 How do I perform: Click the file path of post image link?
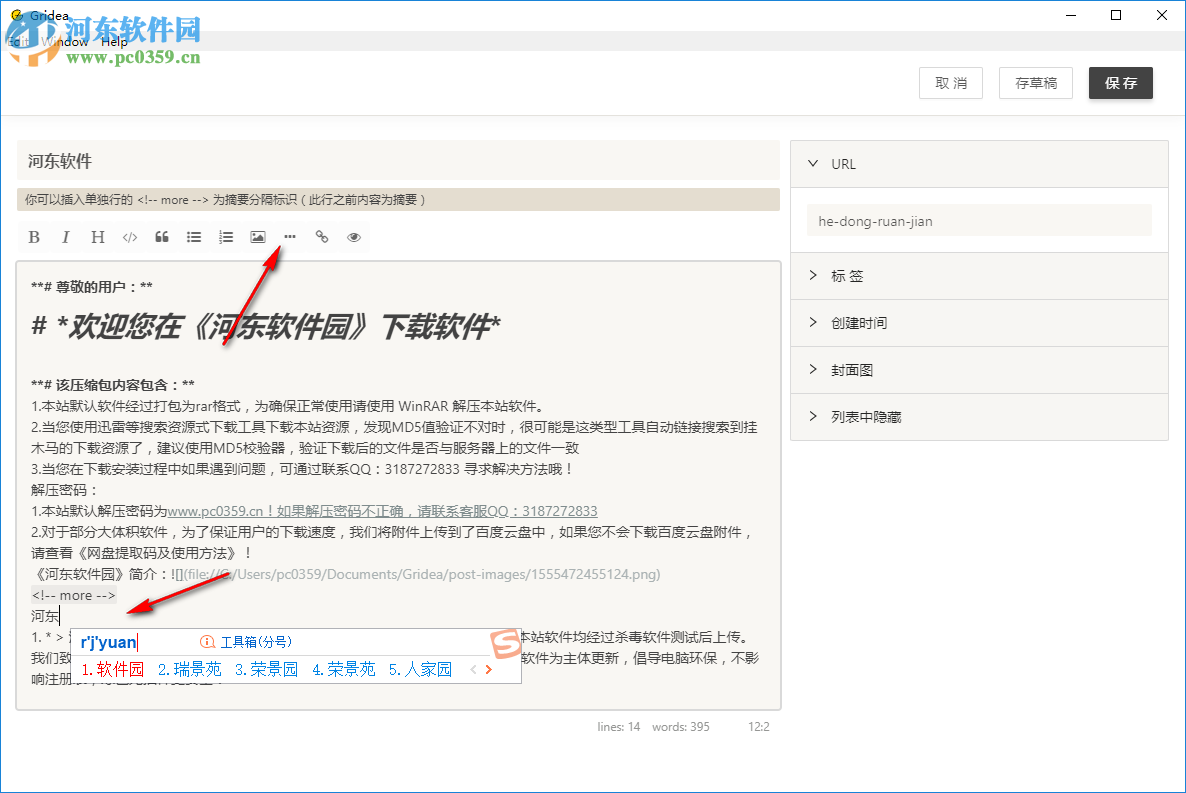coord(422,574)
